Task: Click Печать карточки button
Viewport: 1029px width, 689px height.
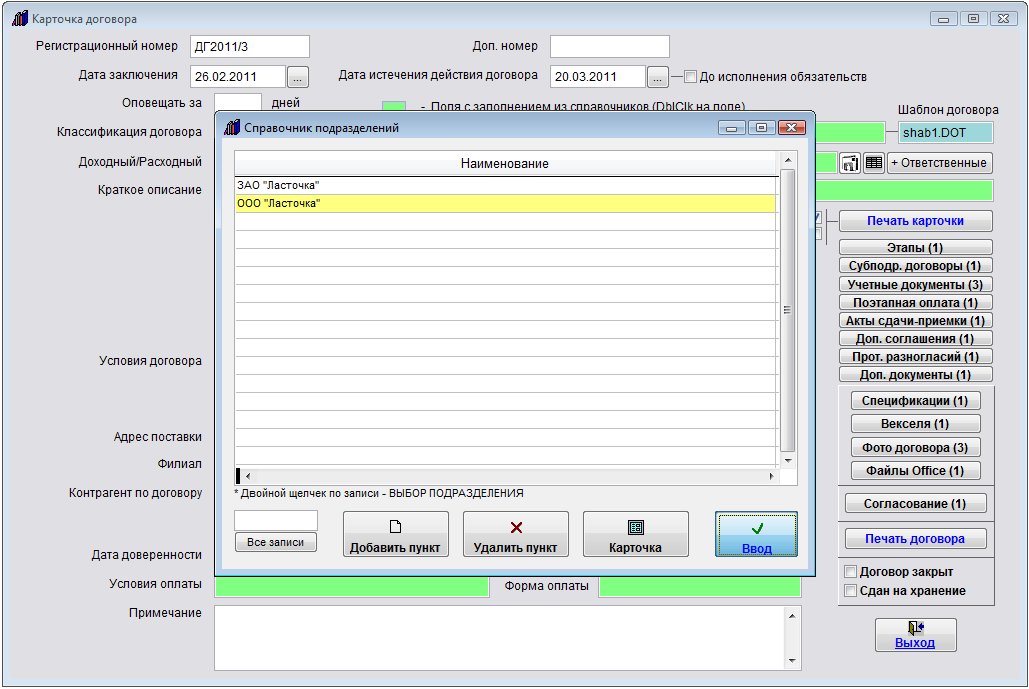Action: click(x=915, y=221)
